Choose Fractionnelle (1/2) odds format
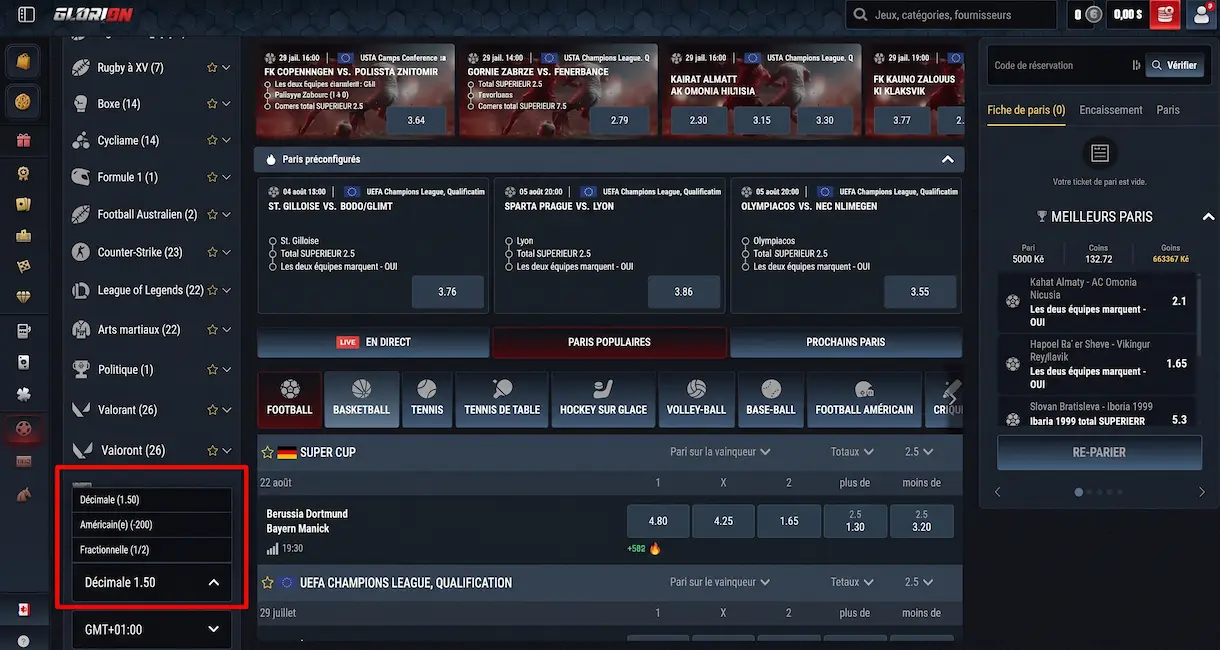 152,550
